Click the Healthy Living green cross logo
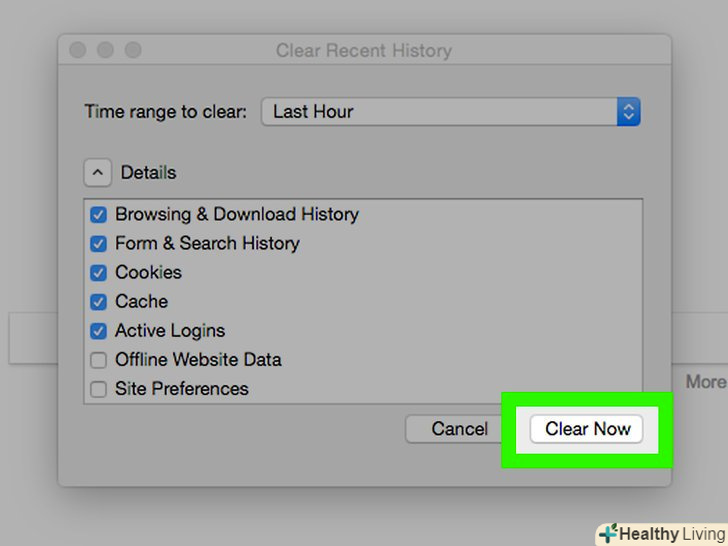This screenshot has width=728, height=546. (607, 533)
